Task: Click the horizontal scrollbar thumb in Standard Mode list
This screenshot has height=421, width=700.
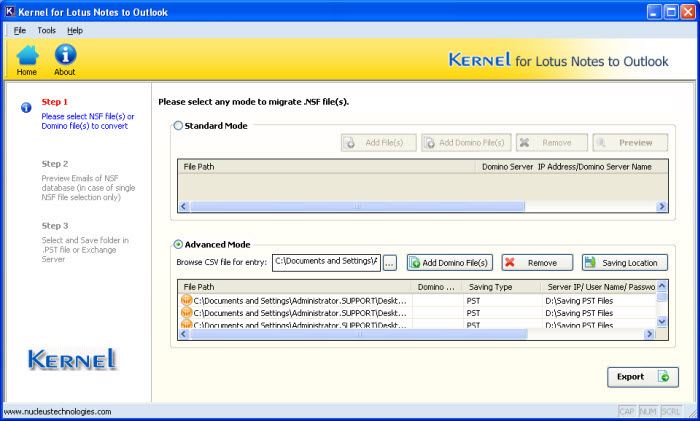Action: 357,206
